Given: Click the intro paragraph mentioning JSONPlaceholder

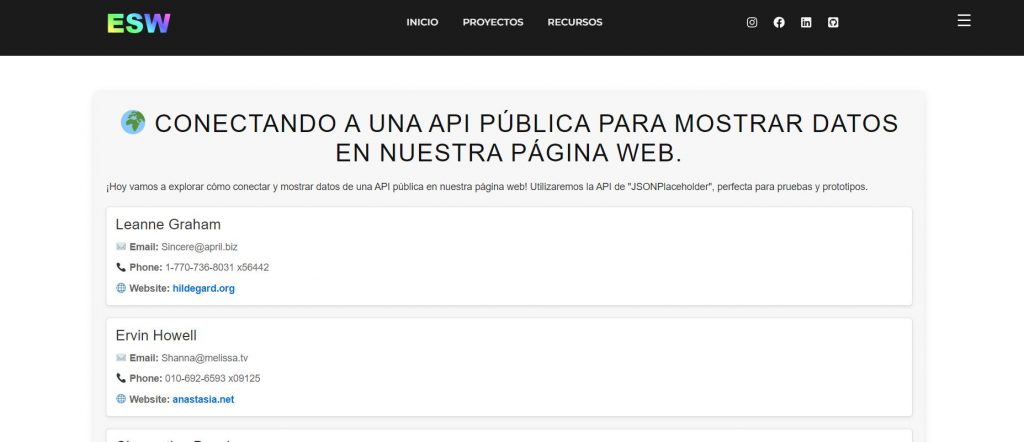Looking at the screenshot, I should point(487,187).
